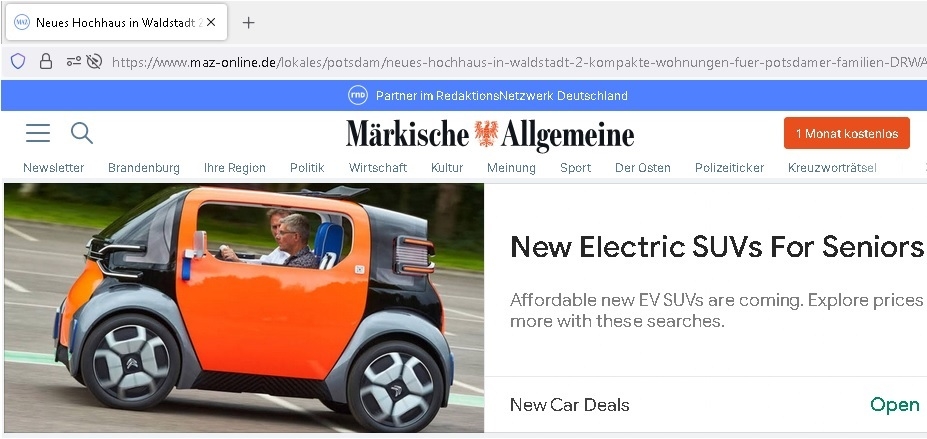Close the Neues Hochhaus in Waldstadt tab
Screen dimensions: 927x439
coord(211,22)
